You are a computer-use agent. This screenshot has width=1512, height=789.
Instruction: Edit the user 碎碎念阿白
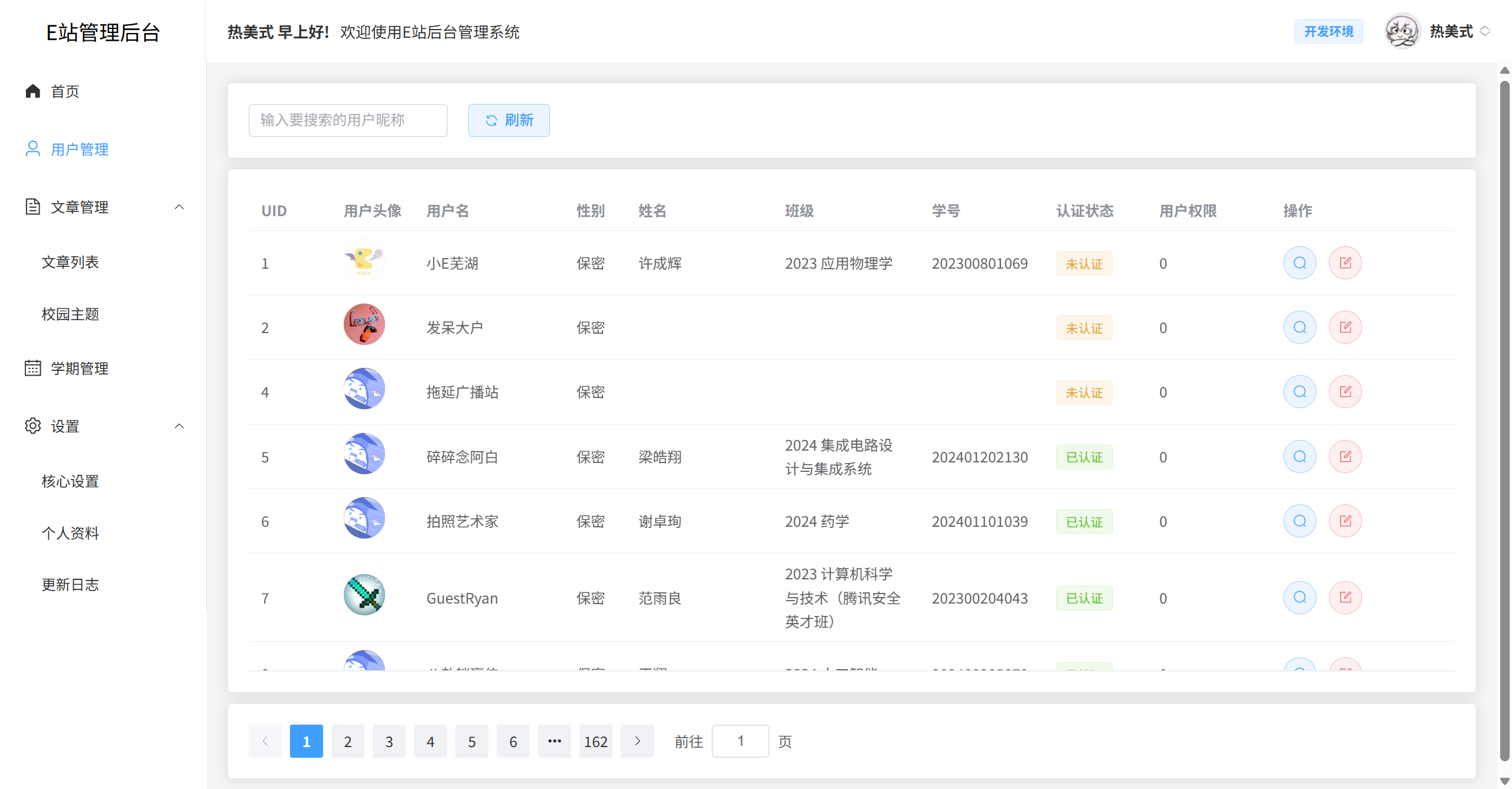coord(1345,457)
